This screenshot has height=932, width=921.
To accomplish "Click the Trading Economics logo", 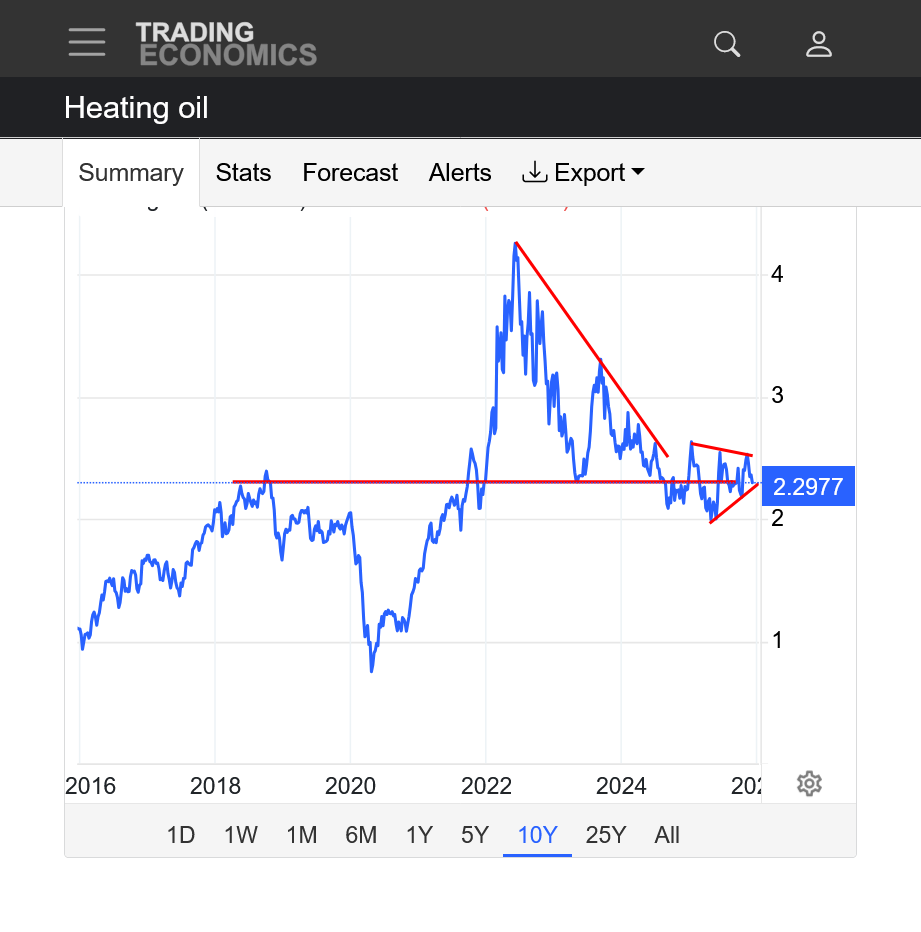I will pyautogui.click(x=226, y=44).
